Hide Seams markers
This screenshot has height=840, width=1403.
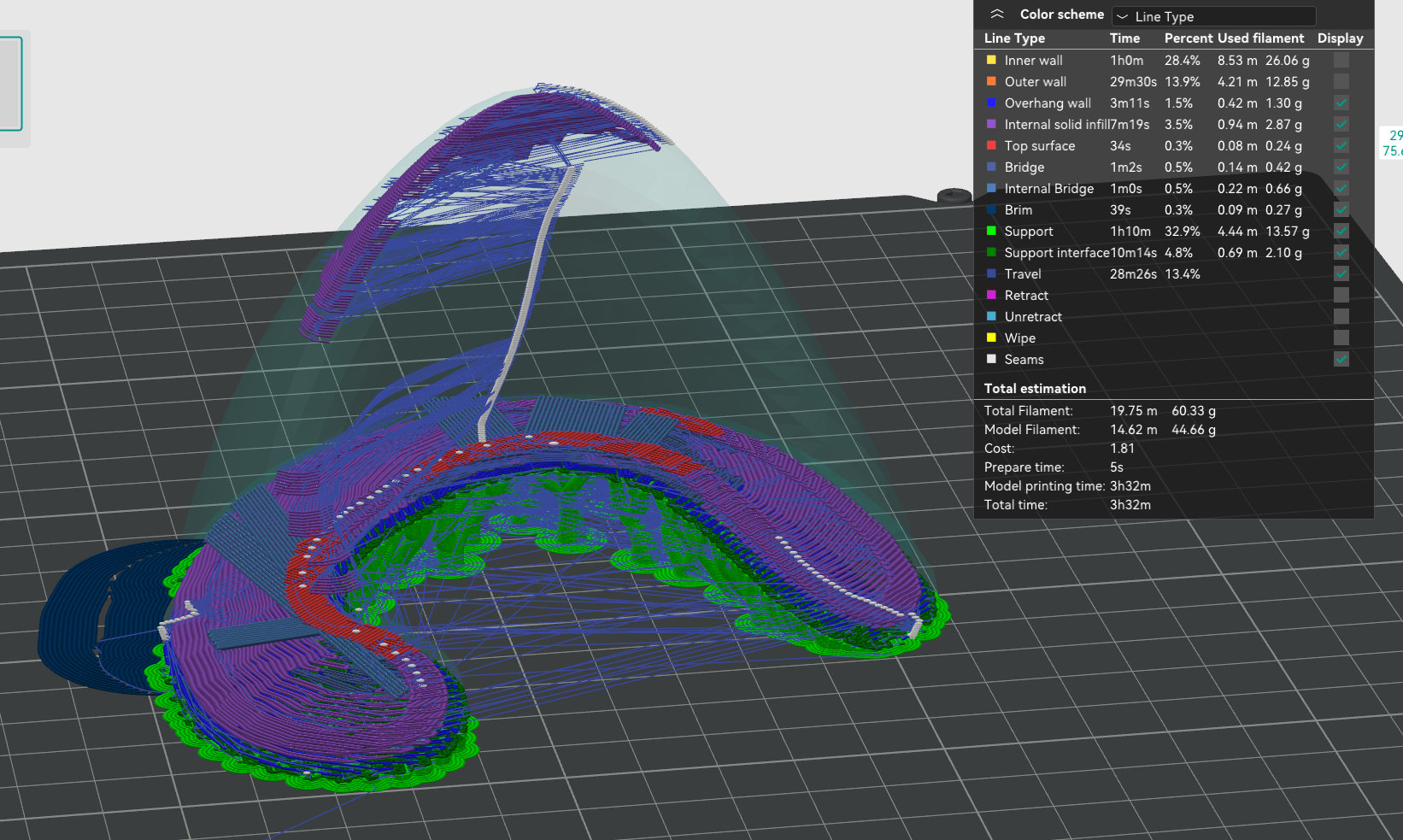(1341, 360)
